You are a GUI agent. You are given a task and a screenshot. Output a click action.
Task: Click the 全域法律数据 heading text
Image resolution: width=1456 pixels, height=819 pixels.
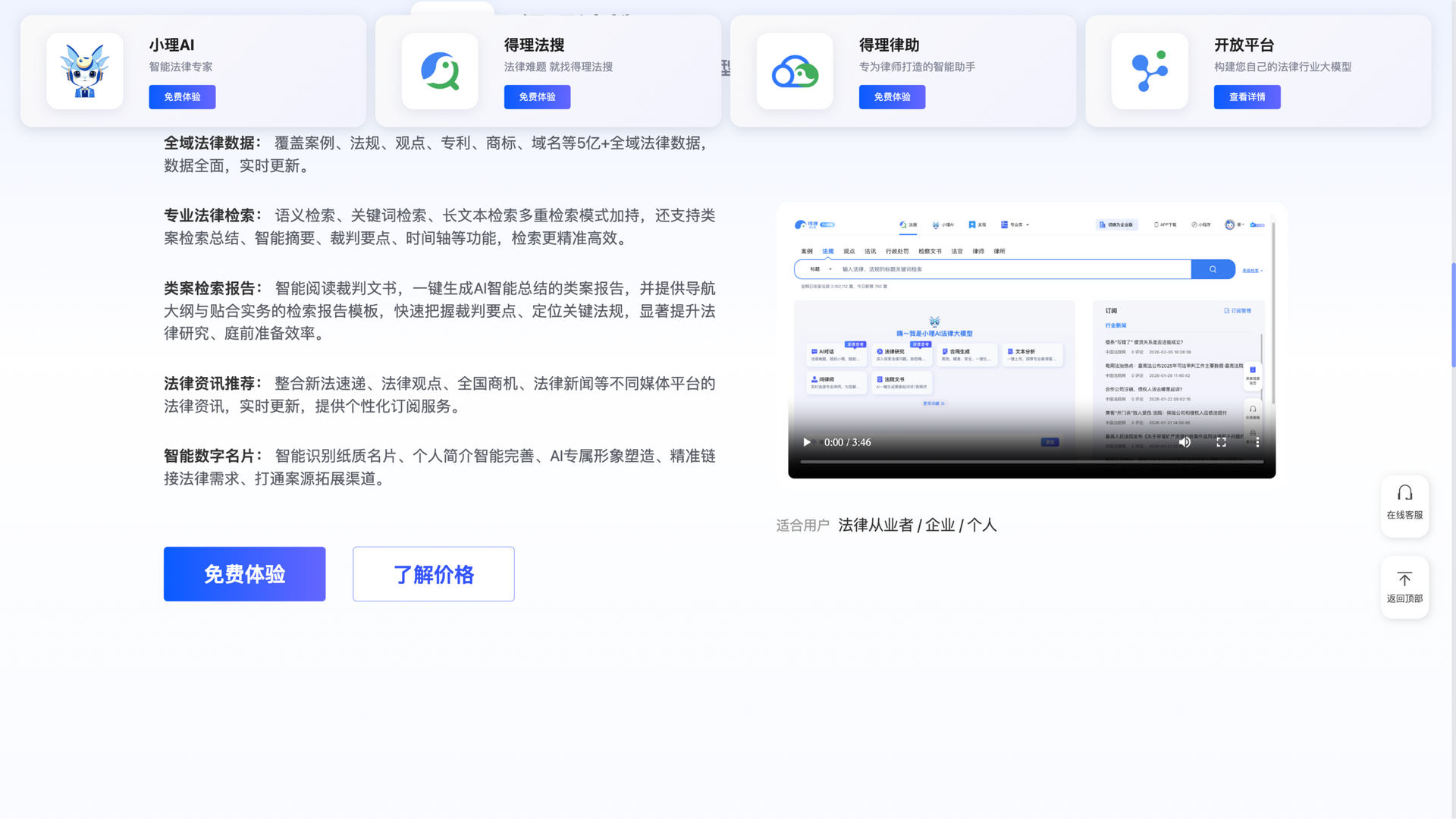click(x=213, y=143)
